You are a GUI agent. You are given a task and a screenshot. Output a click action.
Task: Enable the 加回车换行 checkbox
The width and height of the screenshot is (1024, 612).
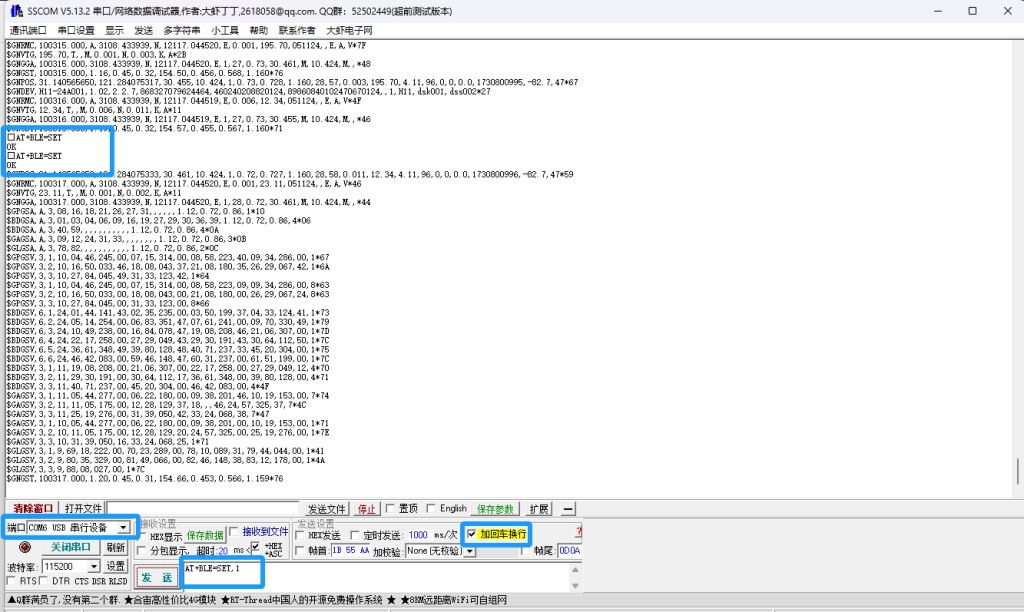click(473, 535)
